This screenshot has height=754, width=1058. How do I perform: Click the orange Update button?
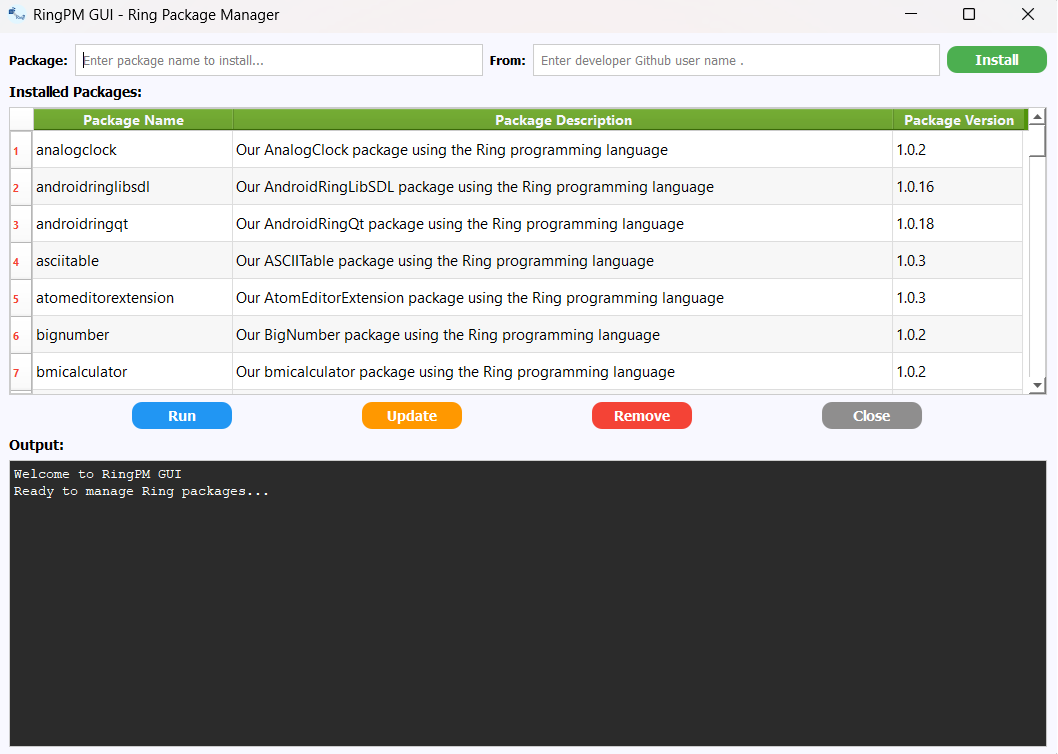(x=411, y=415)
